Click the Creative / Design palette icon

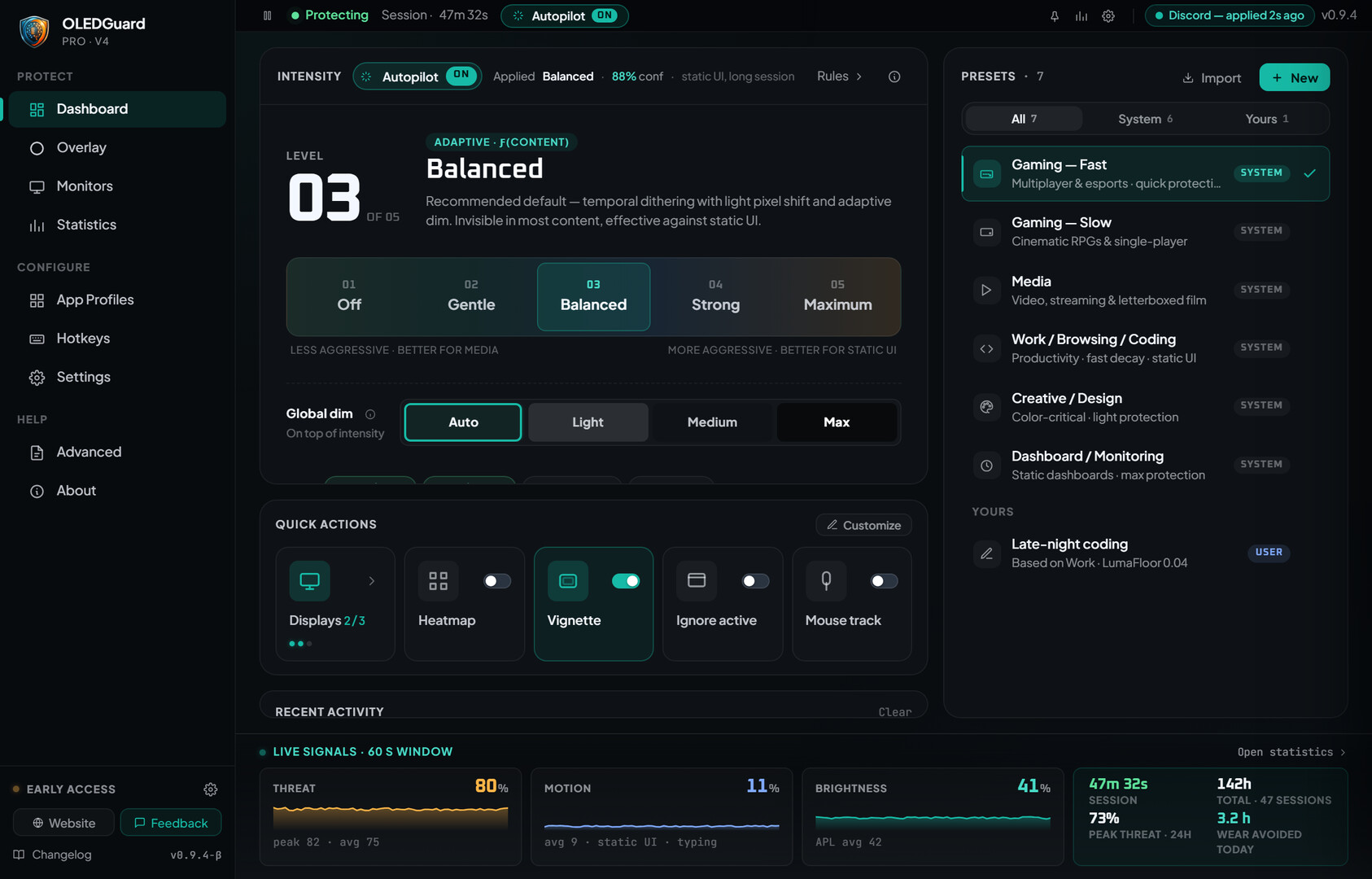986,407
